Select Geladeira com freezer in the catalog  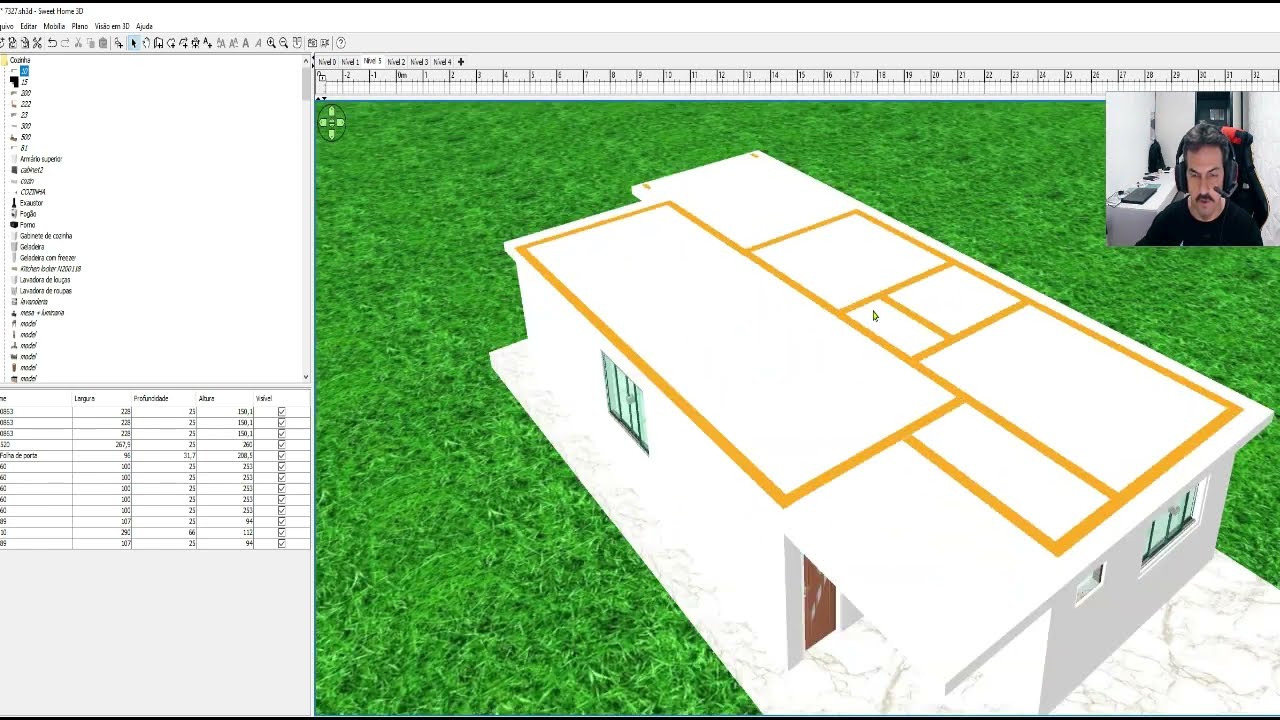(48, 258)
